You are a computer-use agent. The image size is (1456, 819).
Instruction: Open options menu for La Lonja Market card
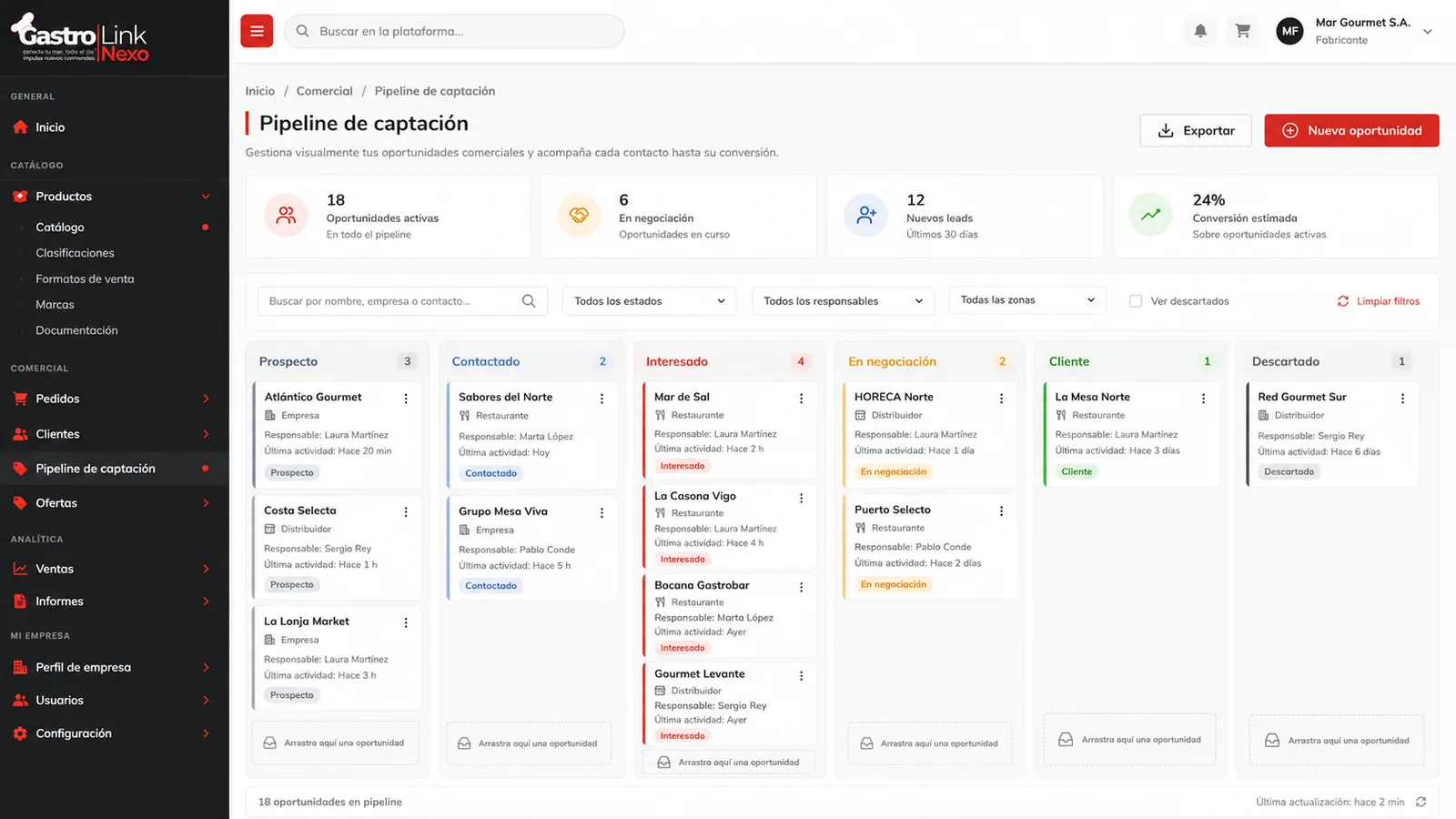[x=406, y=622]
